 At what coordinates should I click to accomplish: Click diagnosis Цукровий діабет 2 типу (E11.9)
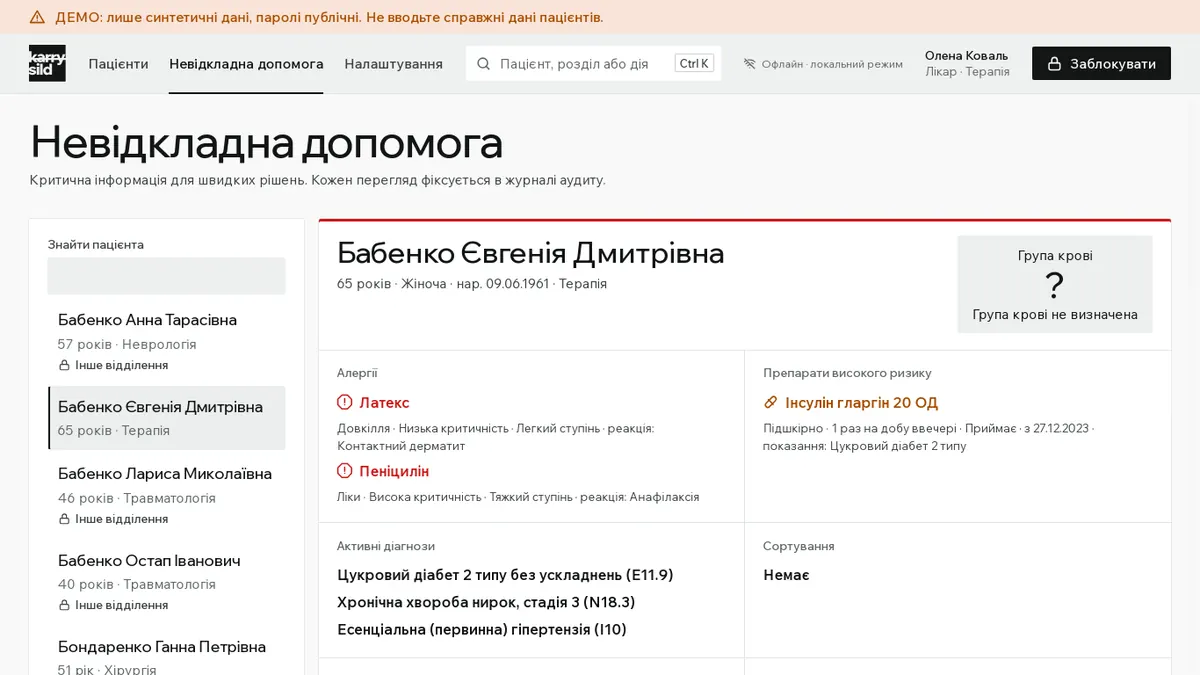coord(505,575)
